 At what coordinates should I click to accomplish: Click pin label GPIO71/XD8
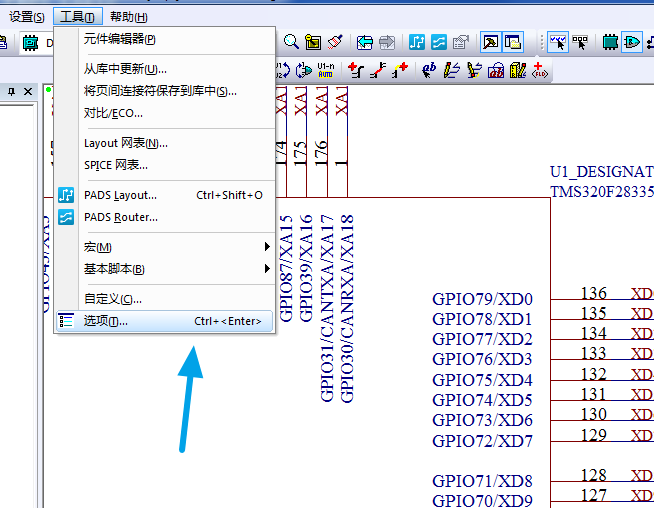(x=482, y=481)
